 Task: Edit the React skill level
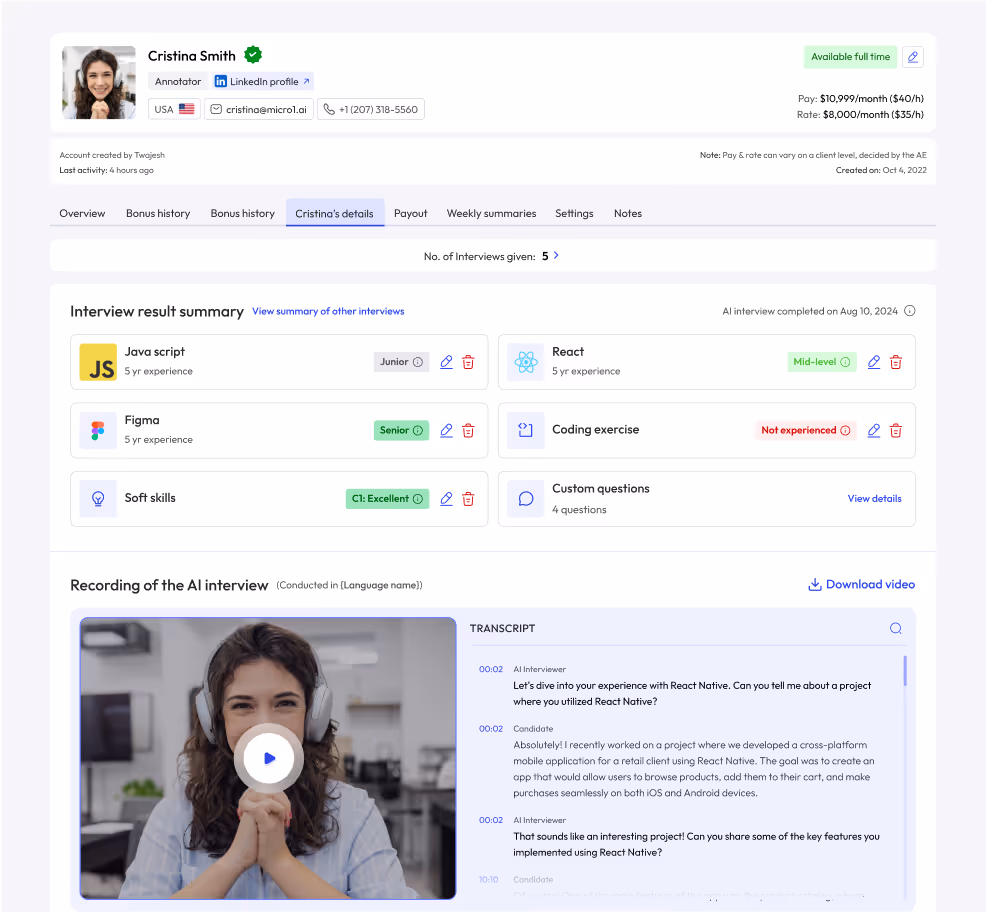click(x=874, y=362)
